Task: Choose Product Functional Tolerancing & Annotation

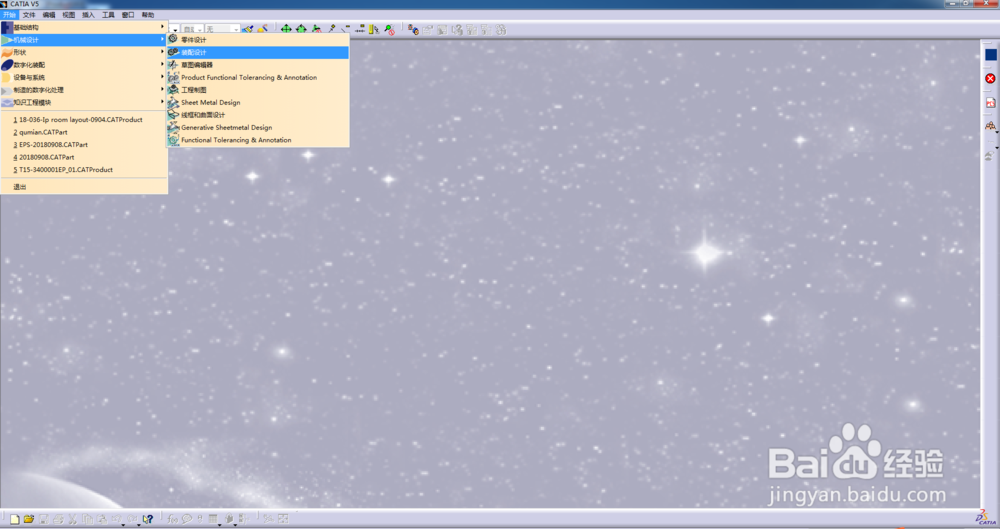Action: tap(258, 77)
